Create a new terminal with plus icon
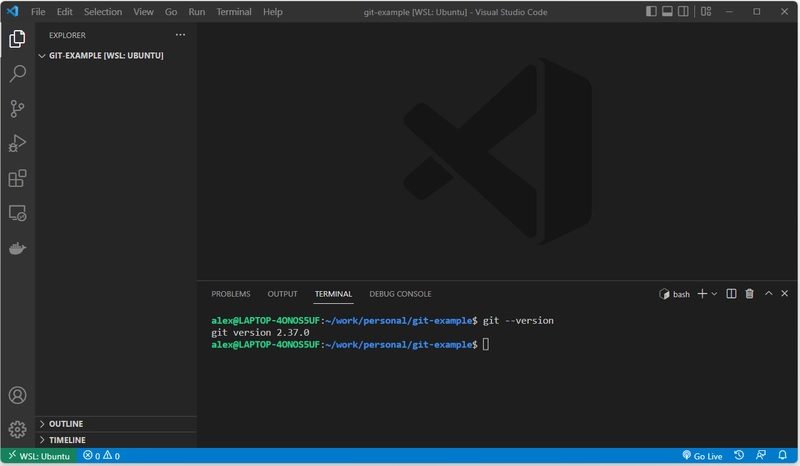 tap(702, 293)
